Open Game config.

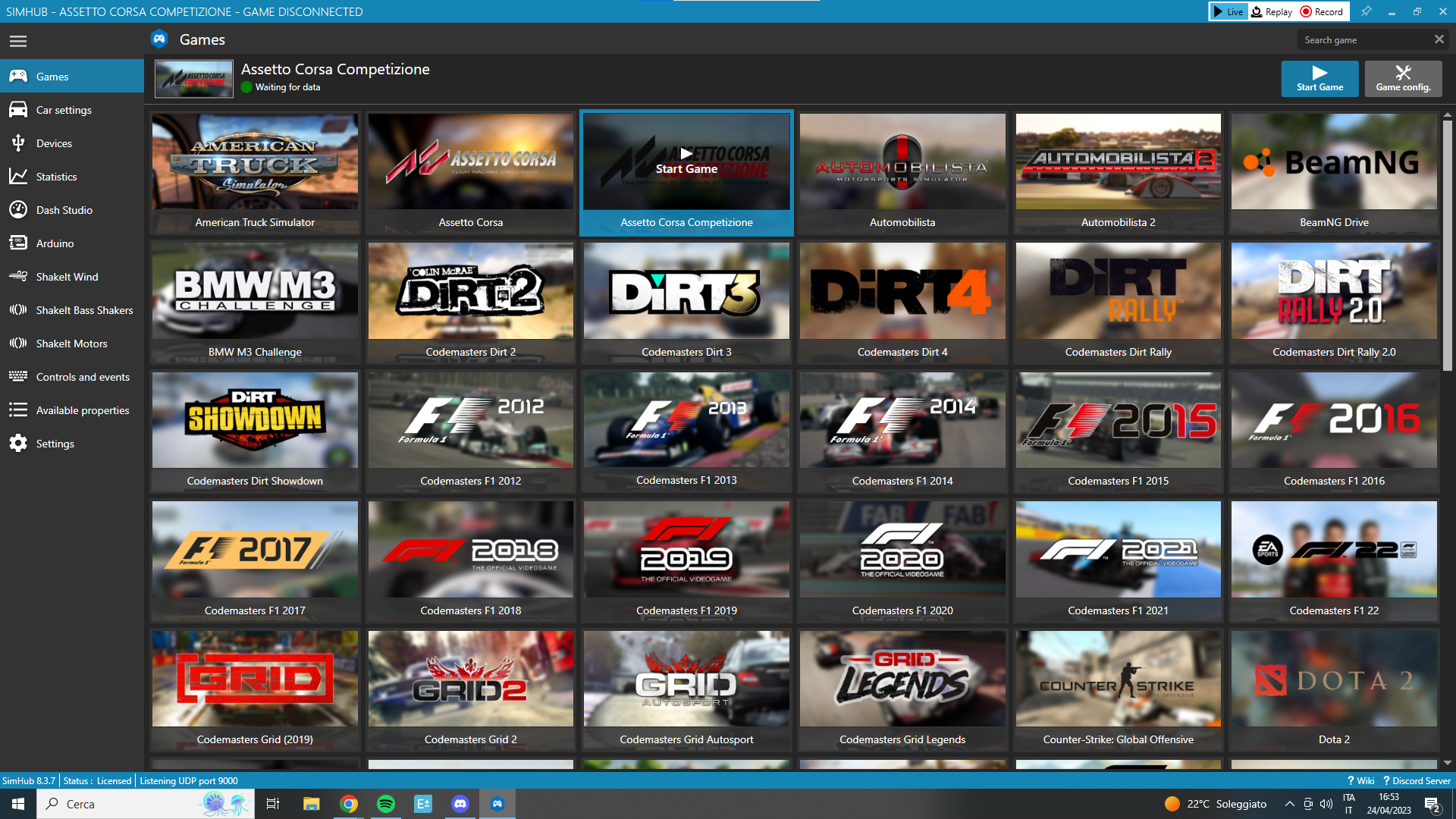coord(1403,78)
